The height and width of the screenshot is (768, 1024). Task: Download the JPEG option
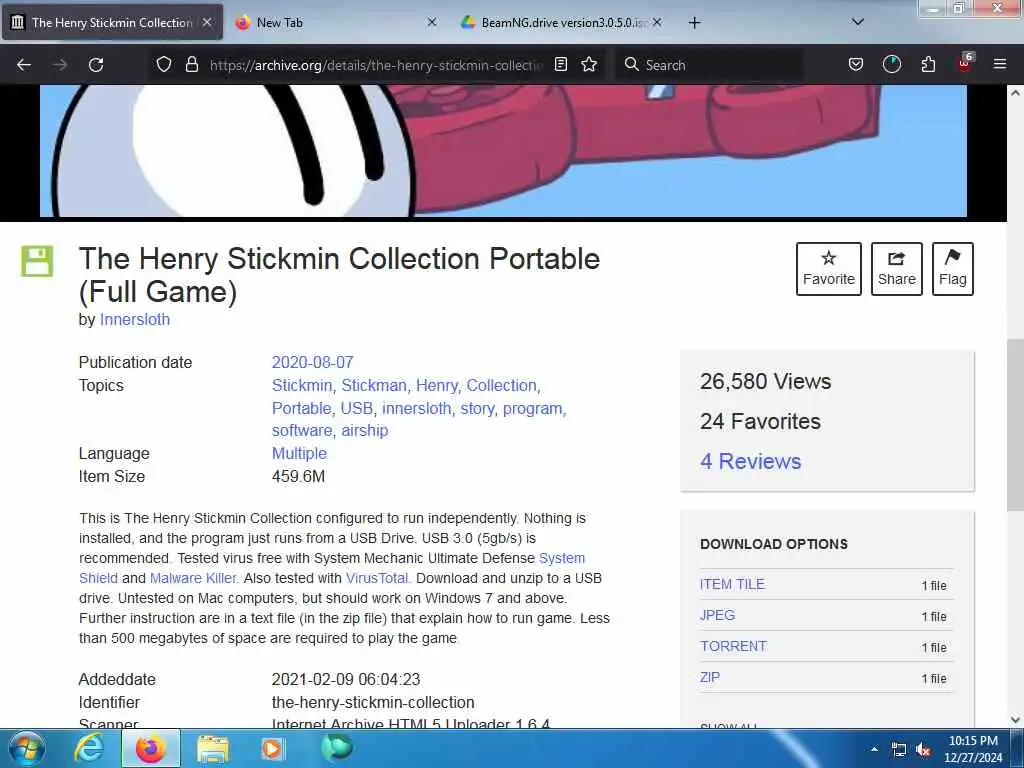[717, 615]
